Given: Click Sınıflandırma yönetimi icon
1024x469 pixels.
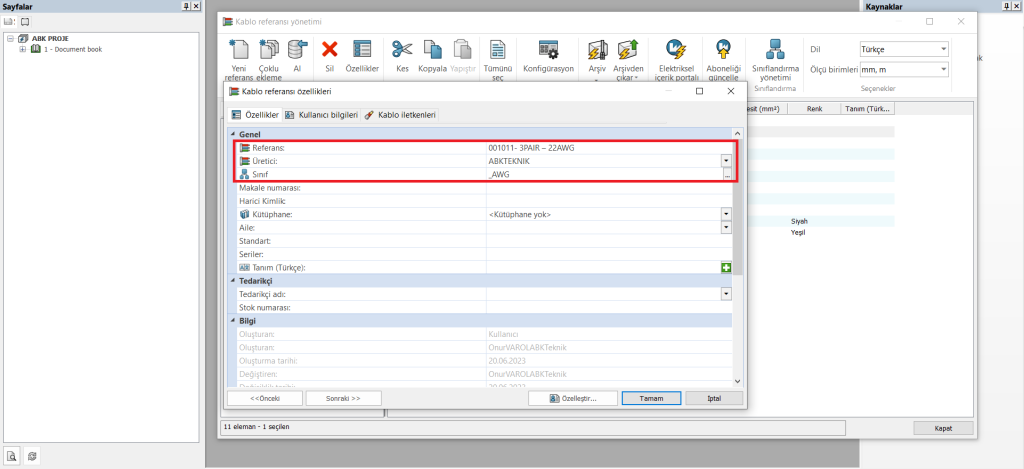Looking at the screenshot, I should tap(774, 50).
